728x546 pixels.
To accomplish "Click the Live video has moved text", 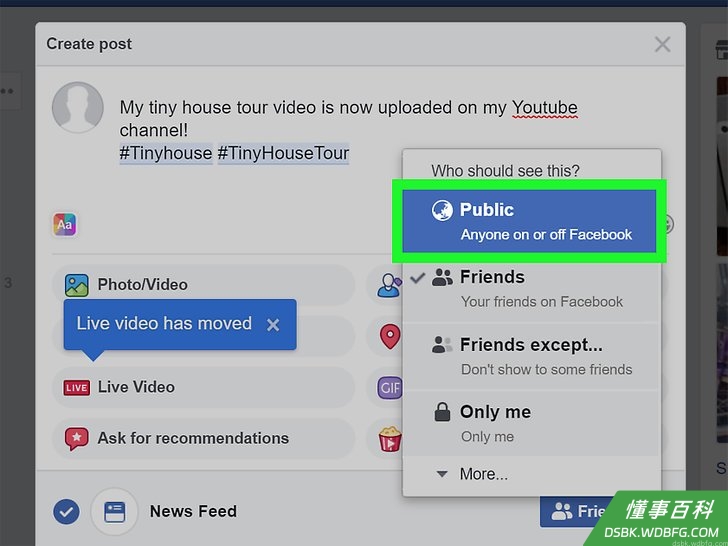I will click(x=164, y=324).
